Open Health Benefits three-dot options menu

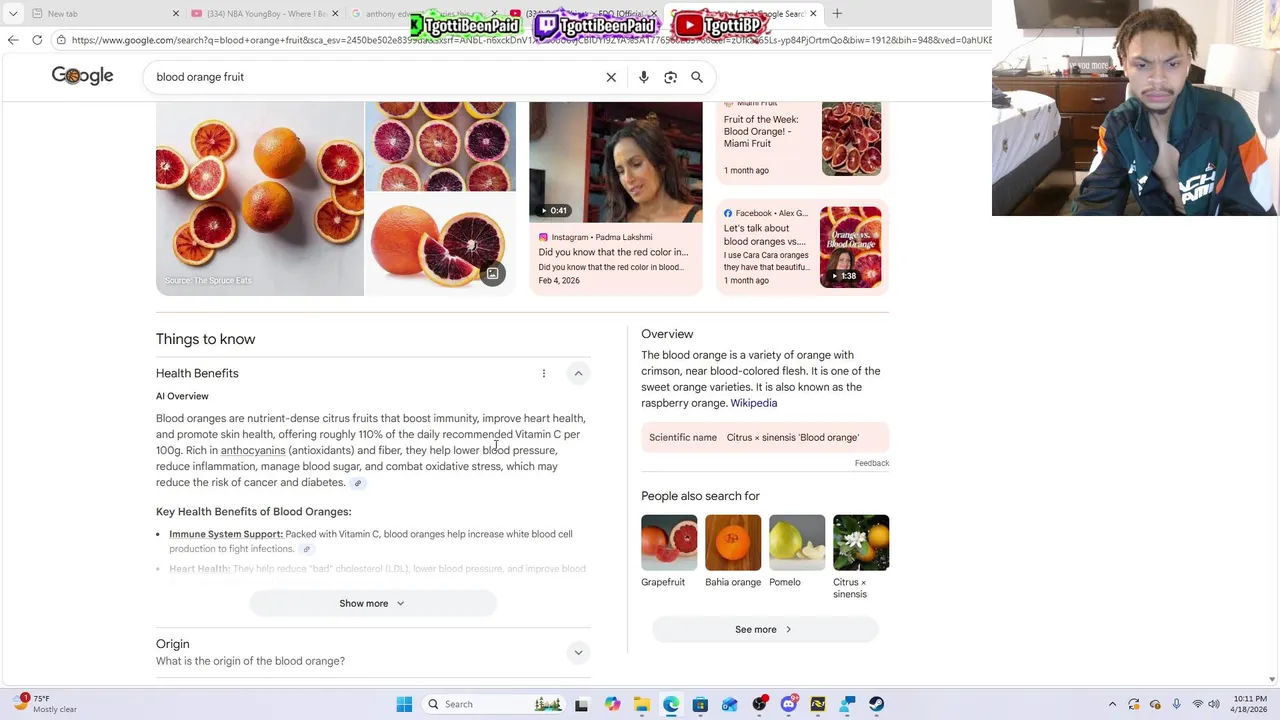pyautogui.click(x=544, y=373)
